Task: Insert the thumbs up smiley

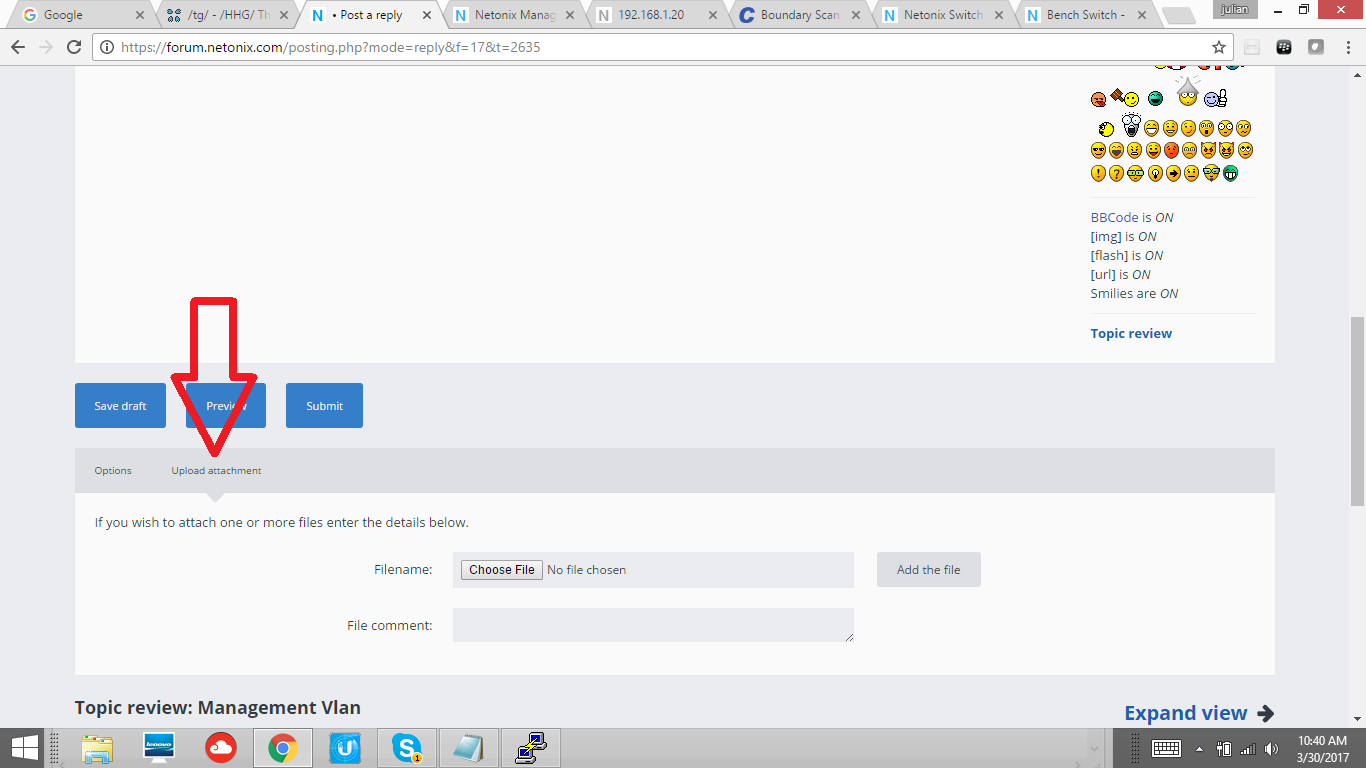Action: tap(1216, 98)
